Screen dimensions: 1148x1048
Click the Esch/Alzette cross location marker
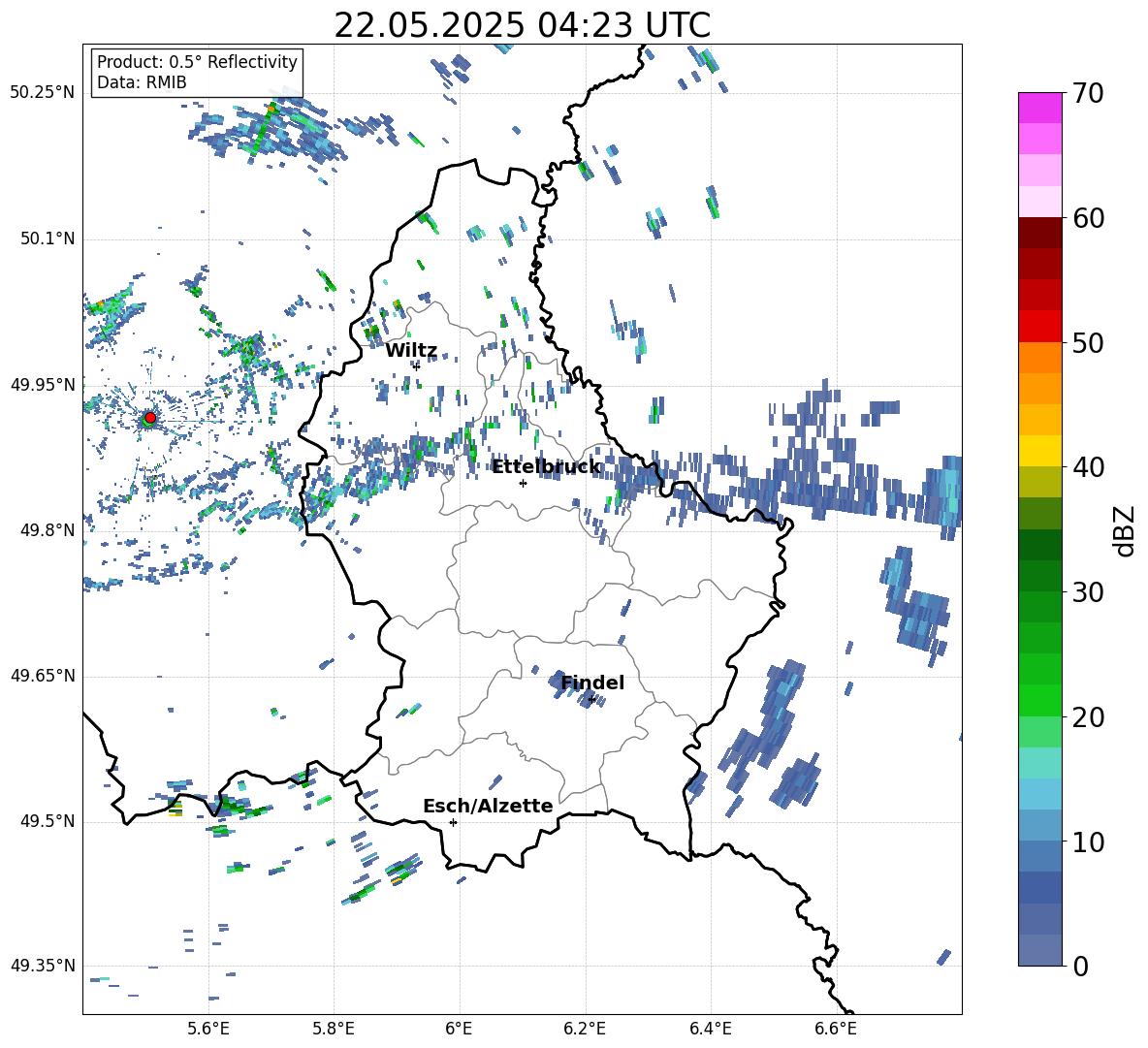click(453, 822)
